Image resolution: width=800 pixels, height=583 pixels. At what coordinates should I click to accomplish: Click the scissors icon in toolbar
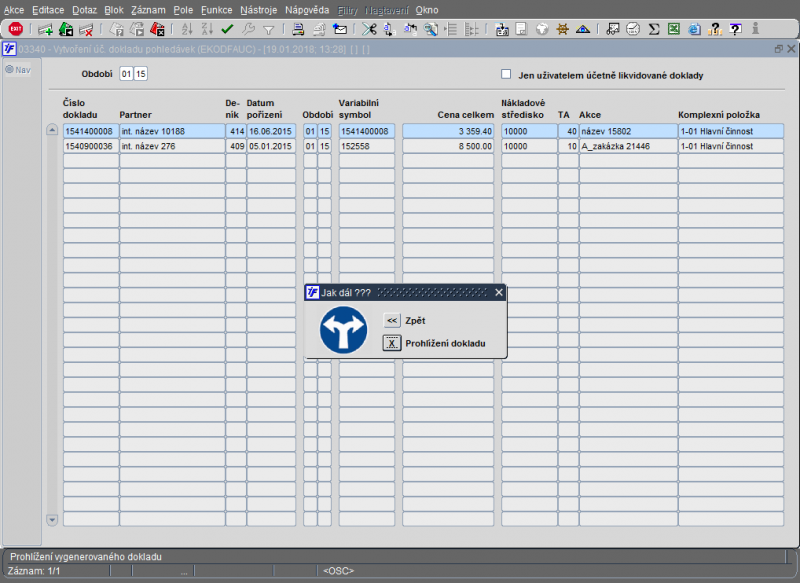coord(368,29)
